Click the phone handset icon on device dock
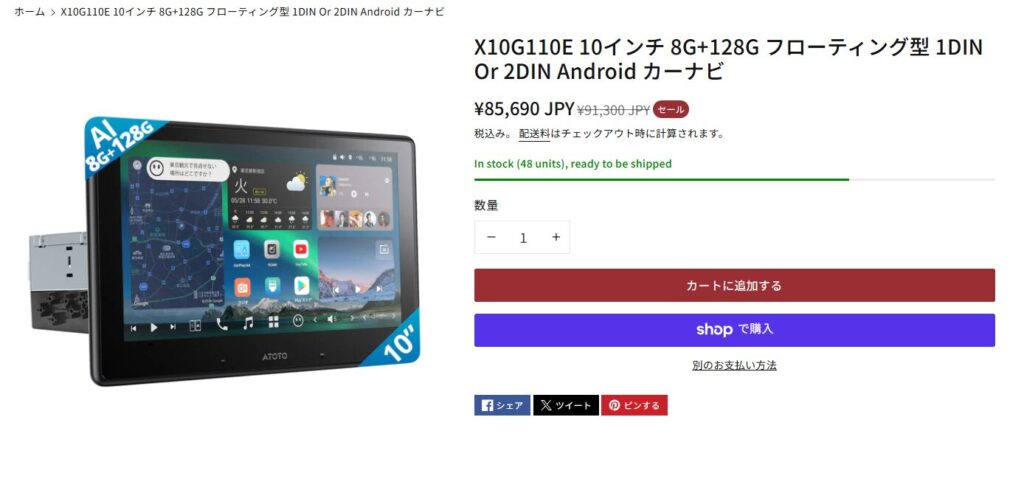 (222, 324)
